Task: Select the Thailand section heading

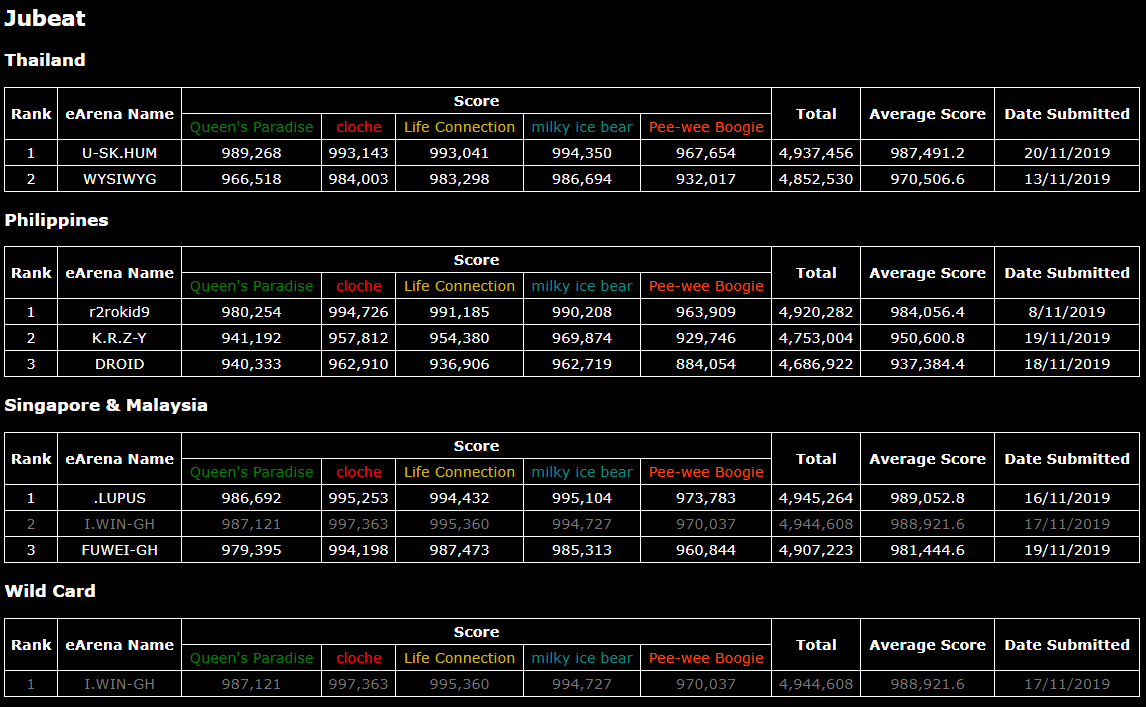Action: (x=45, y=60)
